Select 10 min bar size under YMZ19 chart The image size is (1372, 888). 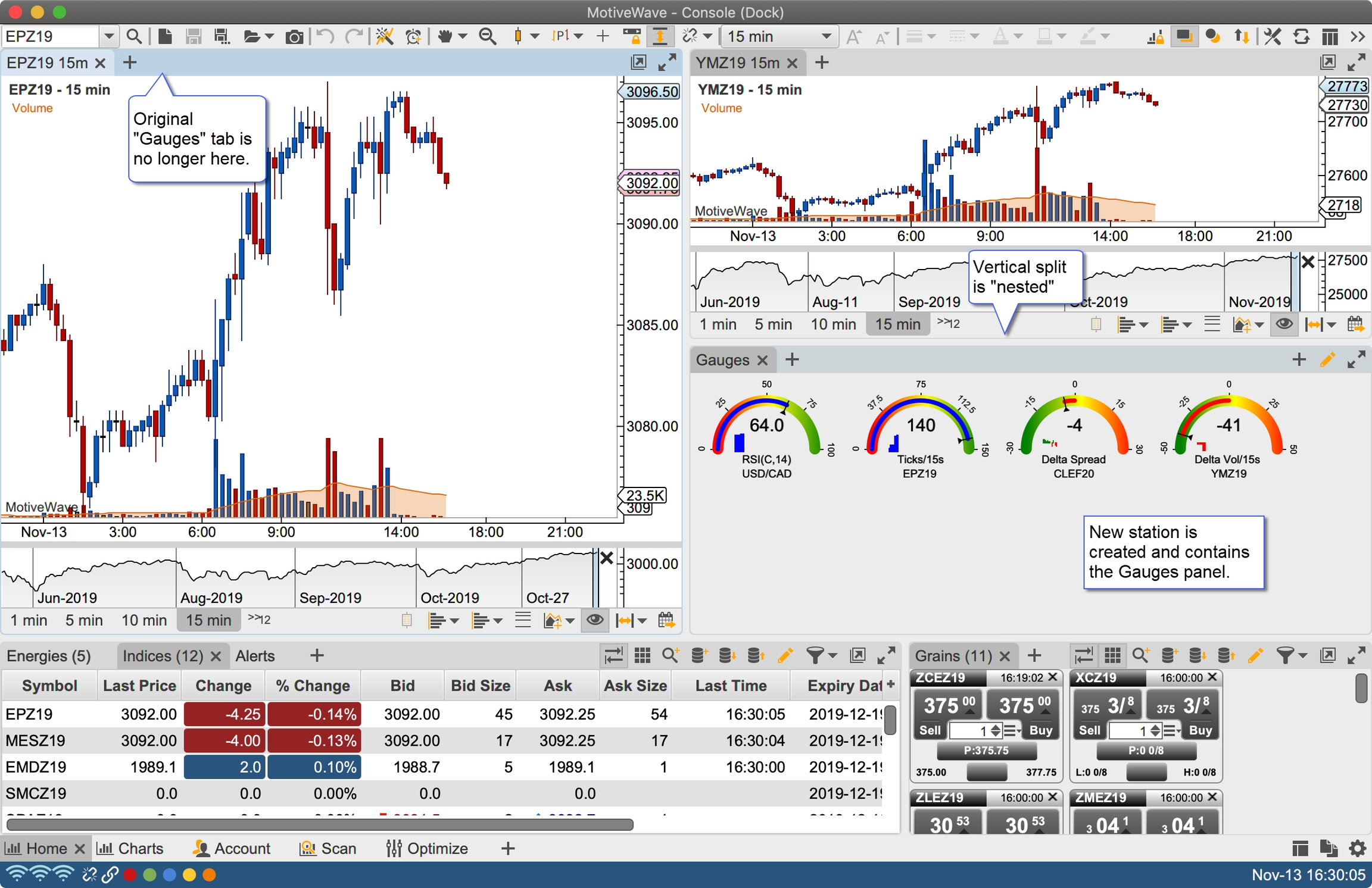[833, 324]
